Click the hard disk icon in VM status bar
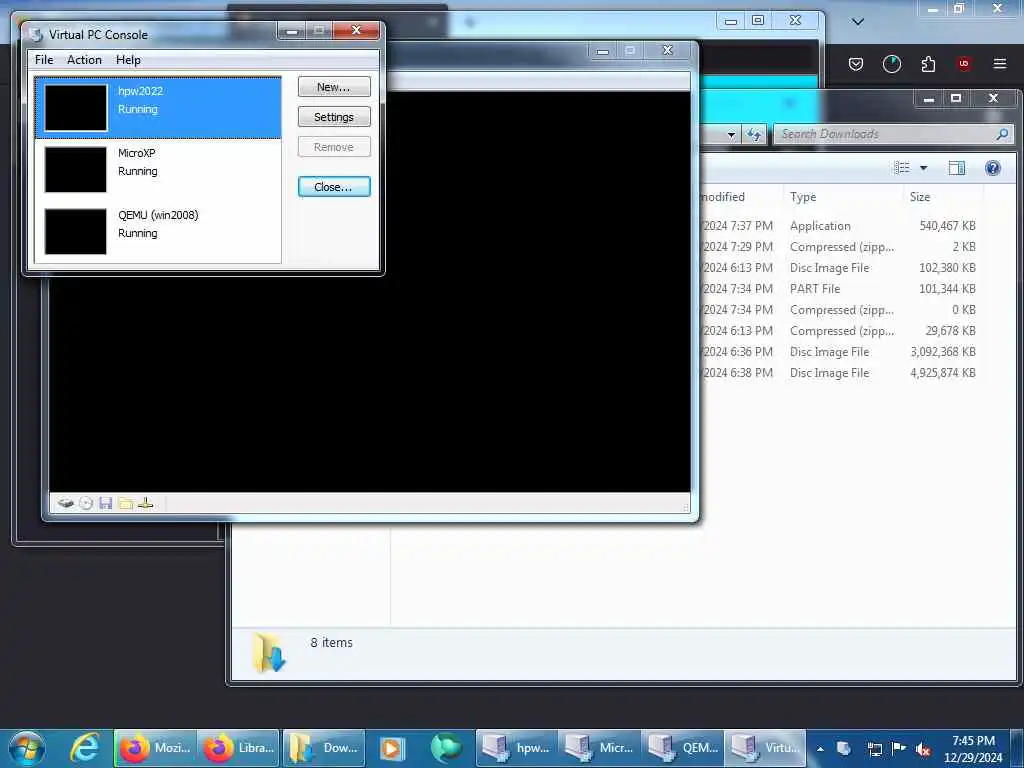 (x=65, y=503)
